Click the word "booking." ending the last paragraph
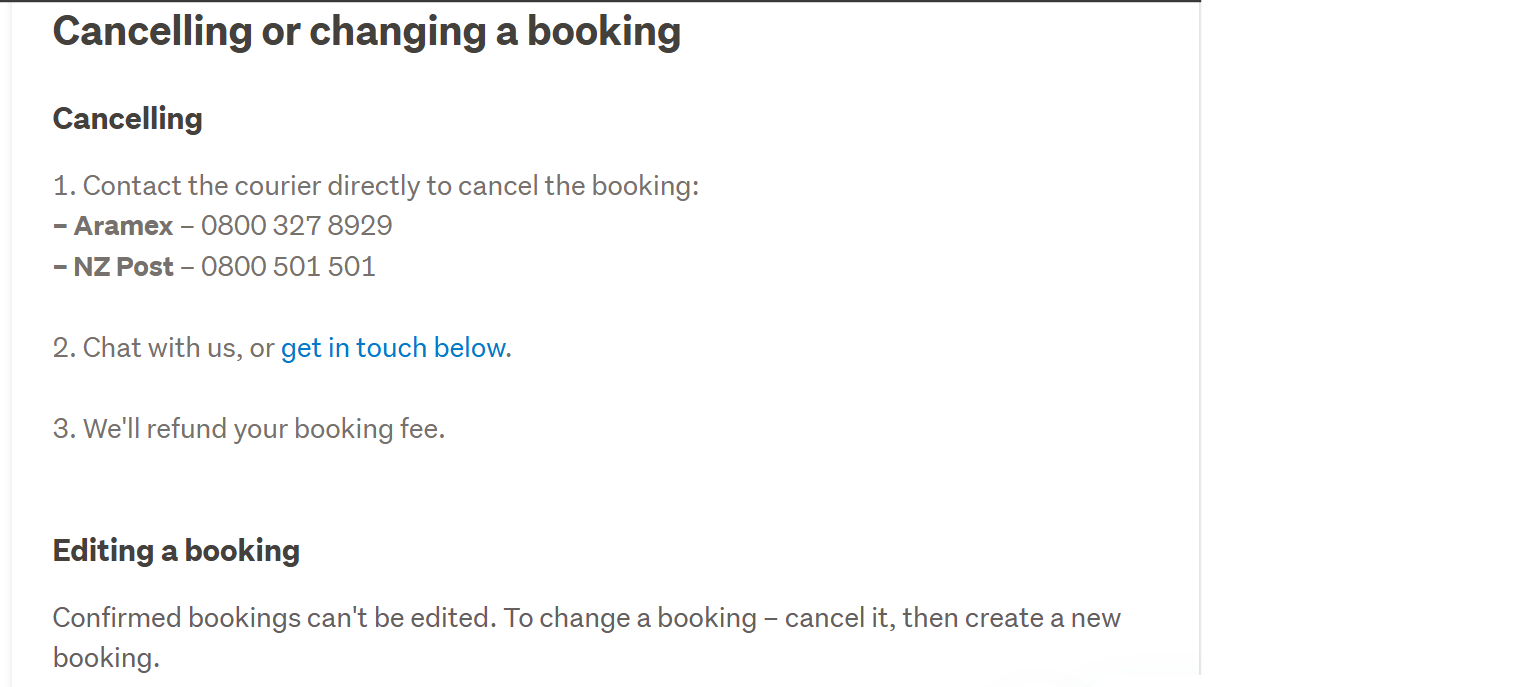This screenshot has height=687, width=1528. click(106, 658)
